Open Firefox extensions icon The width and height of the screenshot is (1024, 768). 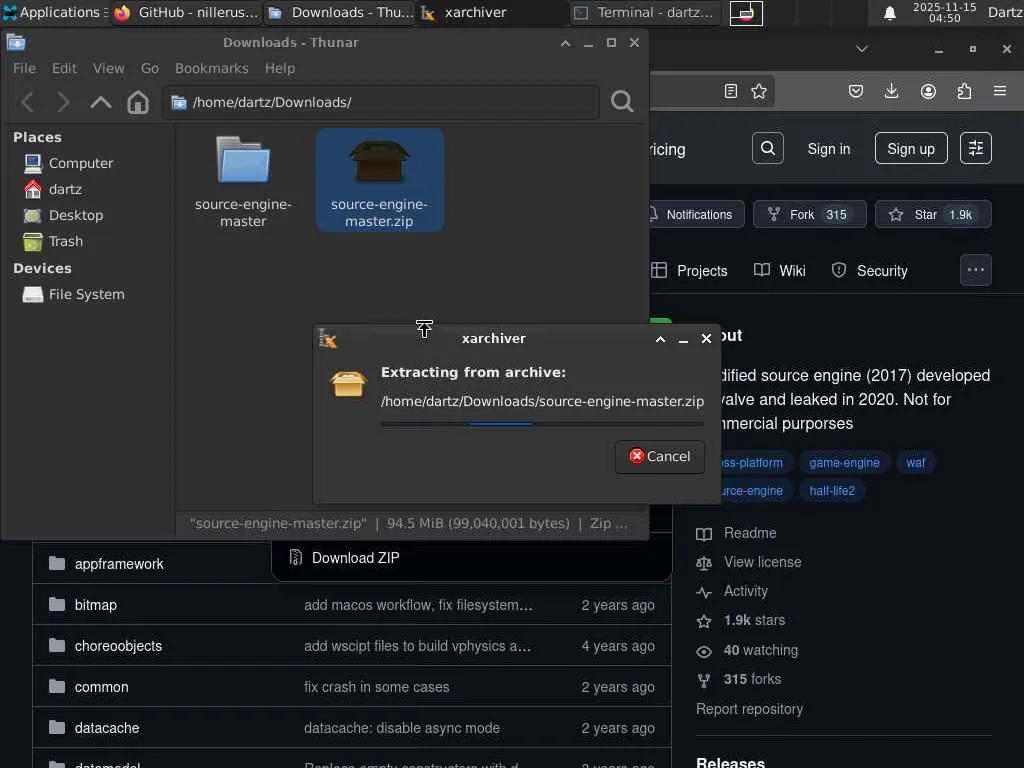tap(964, 91)
